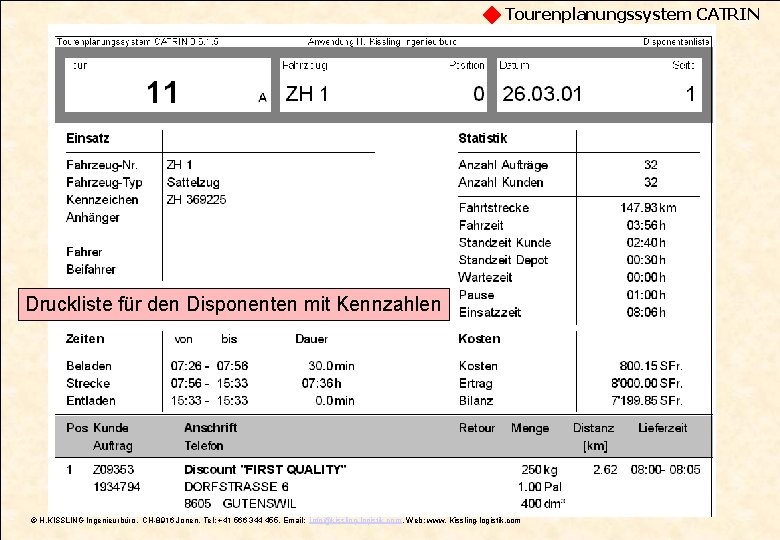780x540 pixels.
Task: Click Bilanz value 7'199.85 SFr.
Action: click(647, 401)
